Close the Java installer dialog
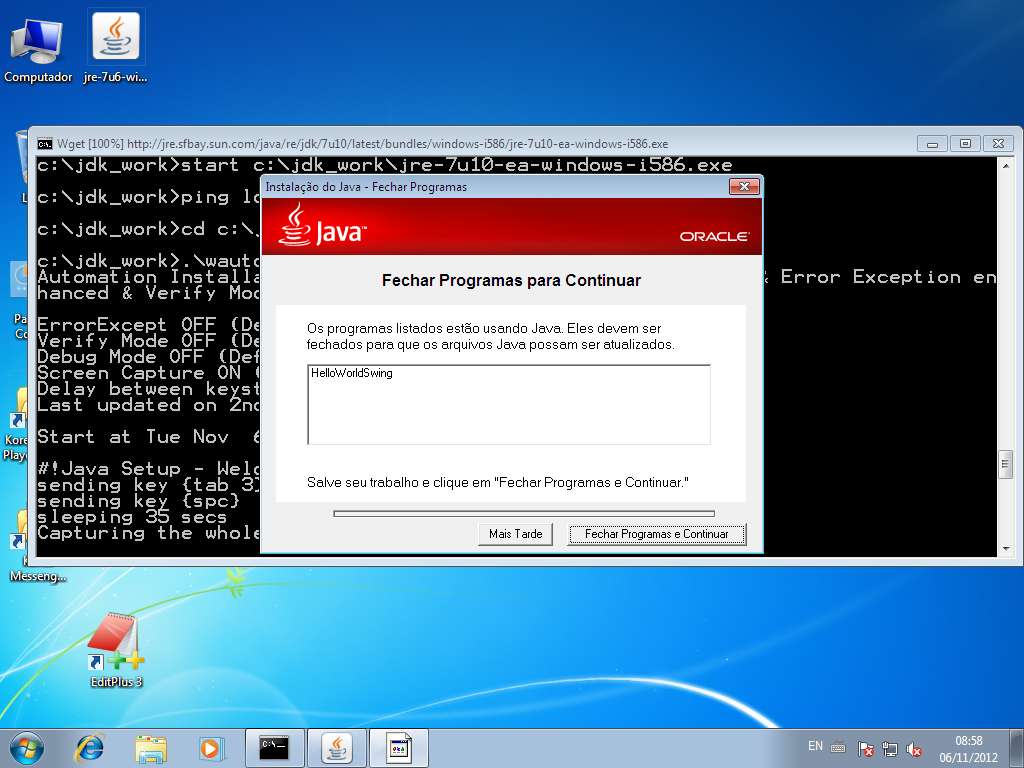The width and height of the screenshot is (1024, 768). (x=743, y=187)
